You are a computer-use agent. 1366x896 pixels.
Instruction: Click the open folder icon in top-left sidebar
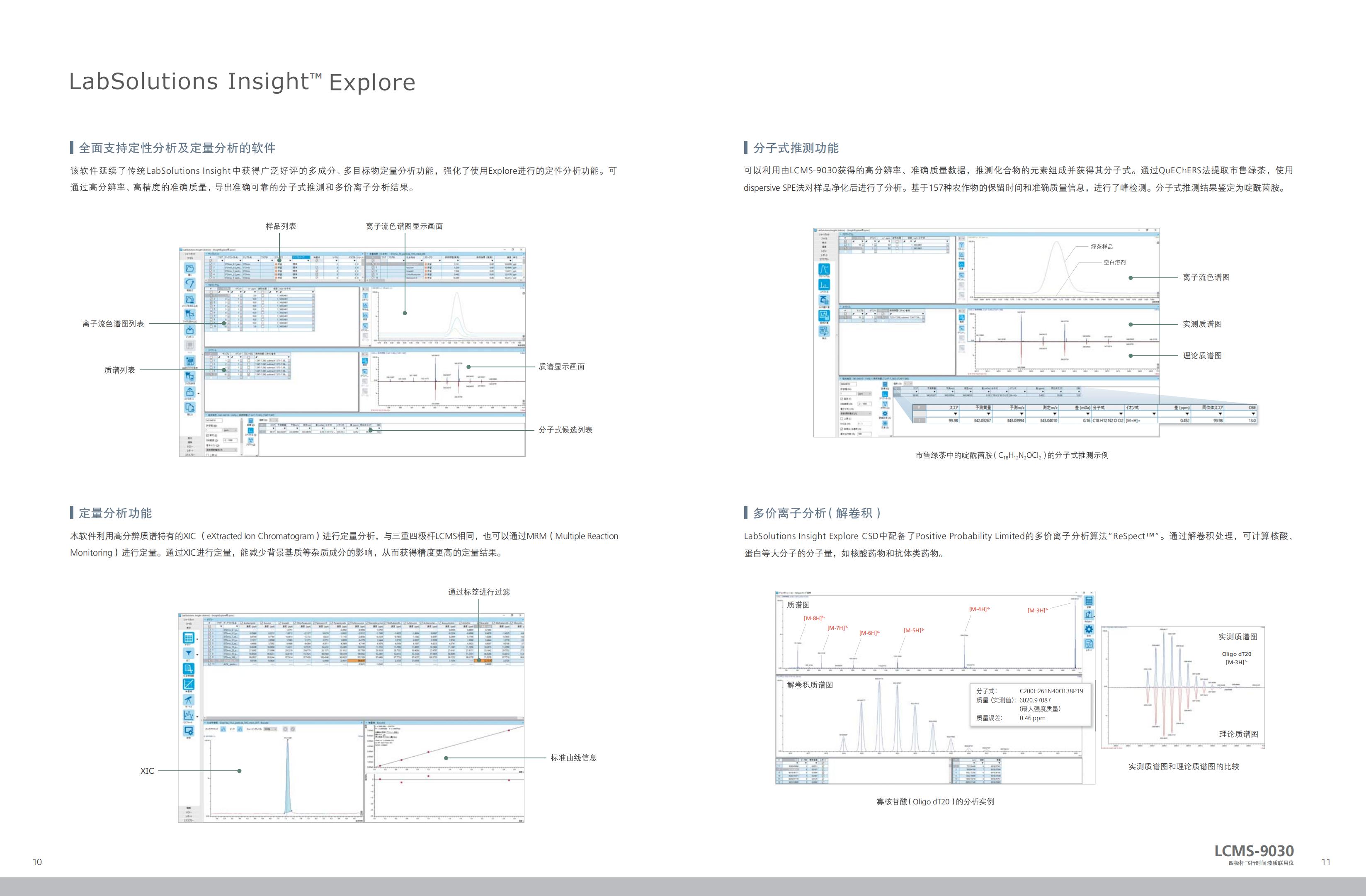(189, 268)
